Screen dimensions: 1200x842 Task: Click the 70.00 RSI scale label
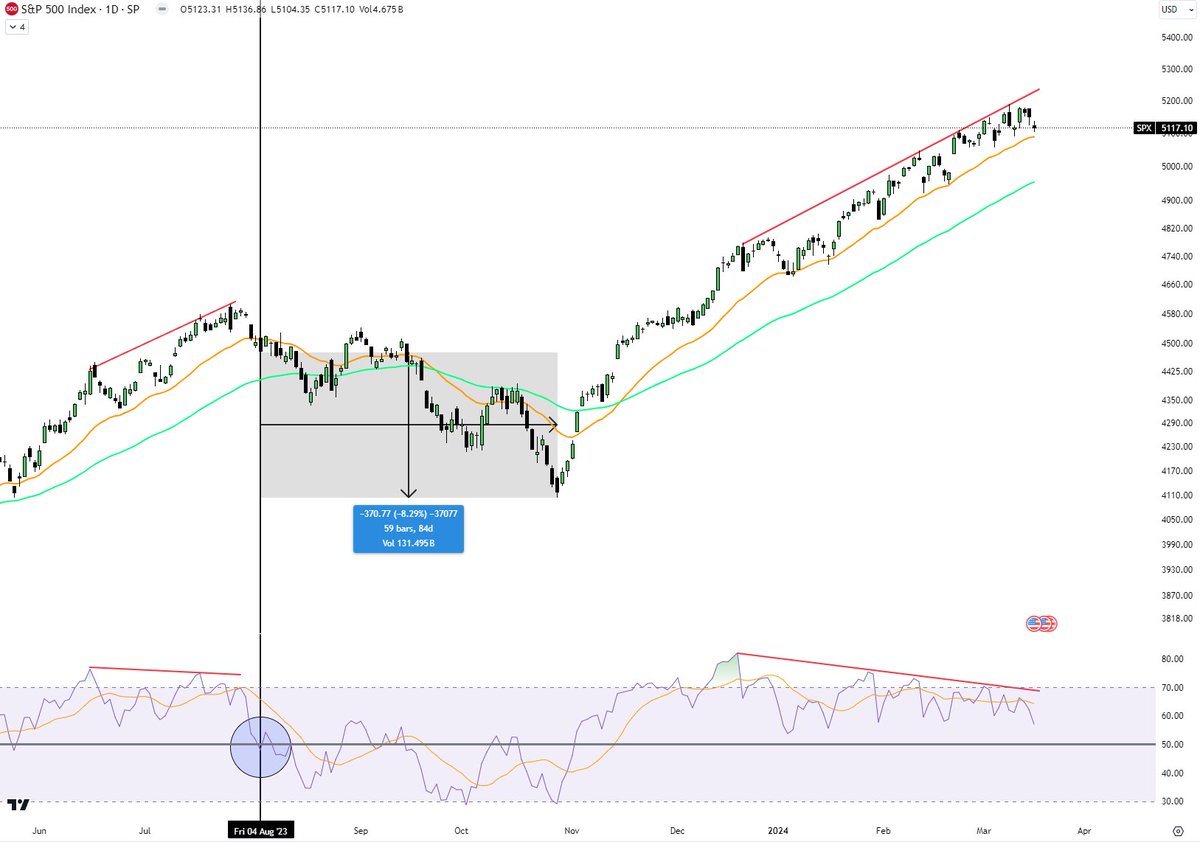1170,688
